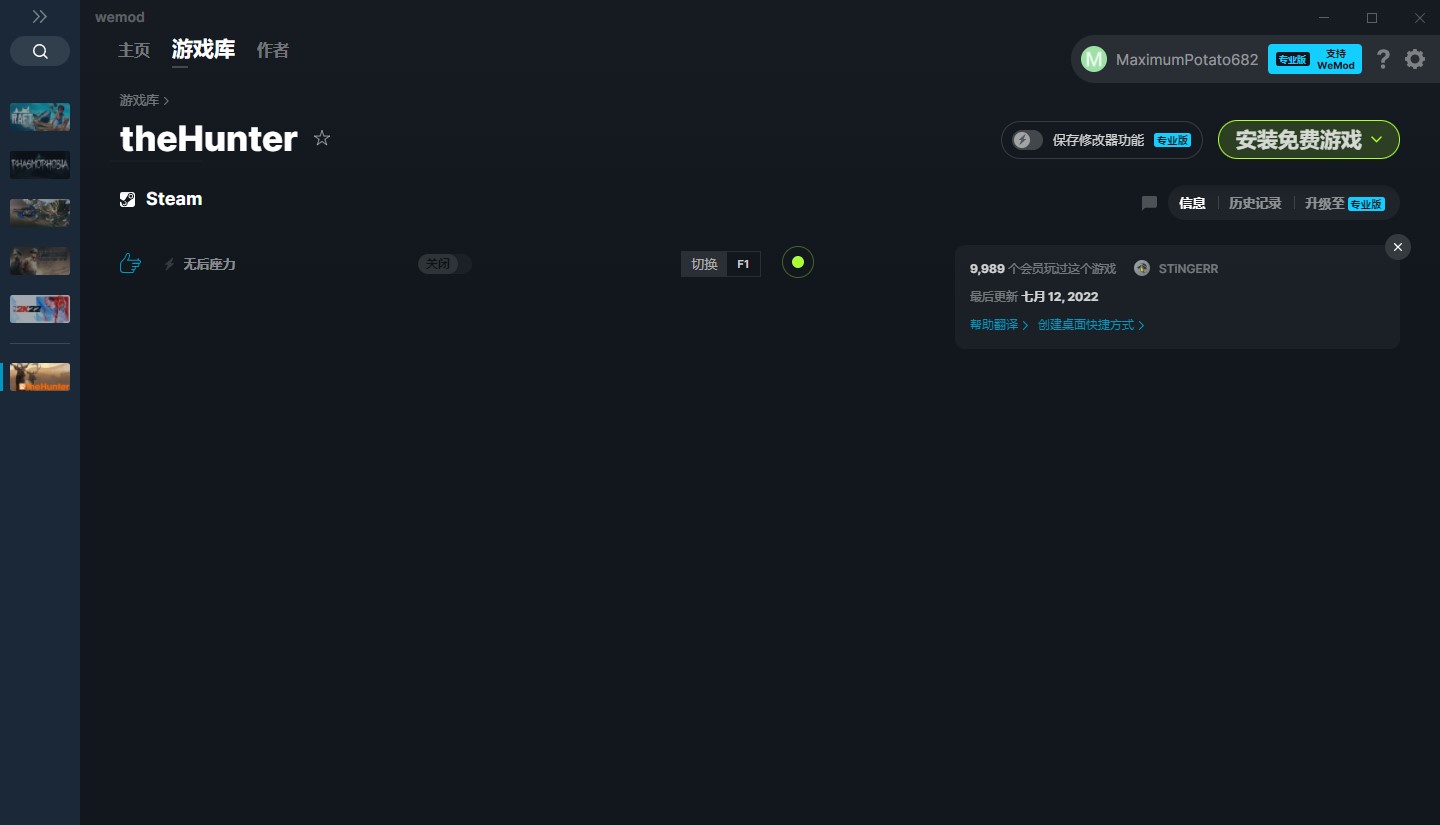Select the Phasmophobia game thumbnail
The height and width of the screenshot is (825, 1440).
(x=40, y=165)
